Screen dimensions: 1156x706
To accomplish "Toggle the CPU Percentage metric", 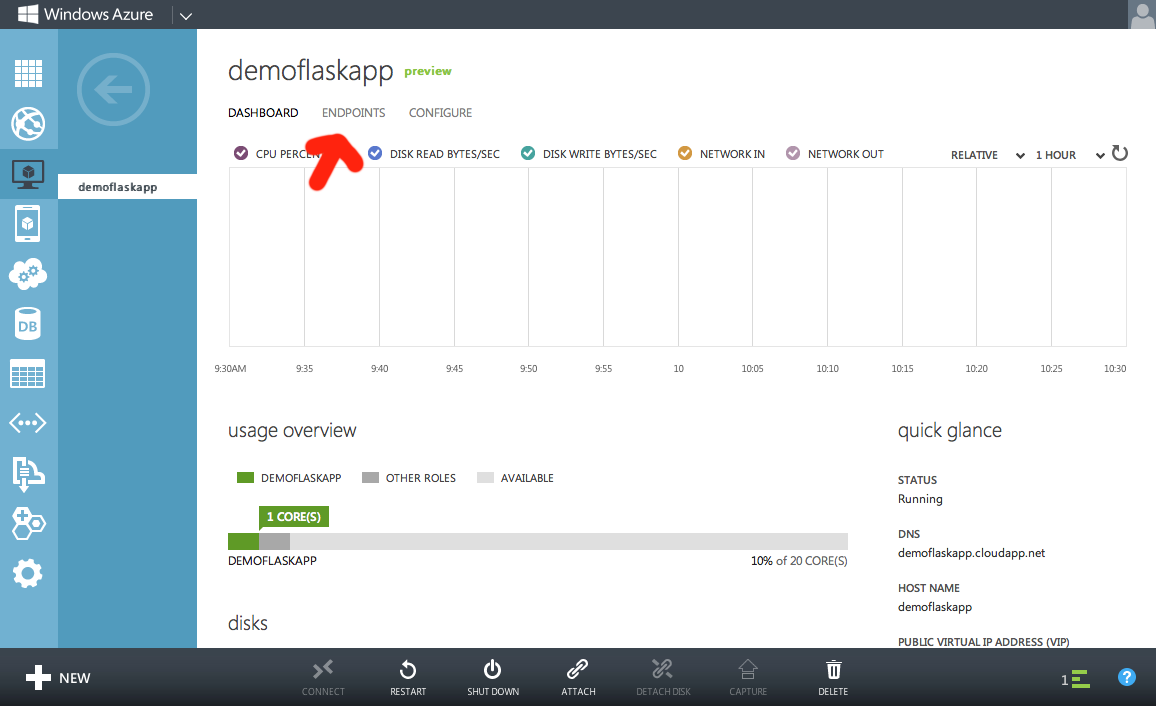I will (x=240, y=153).
